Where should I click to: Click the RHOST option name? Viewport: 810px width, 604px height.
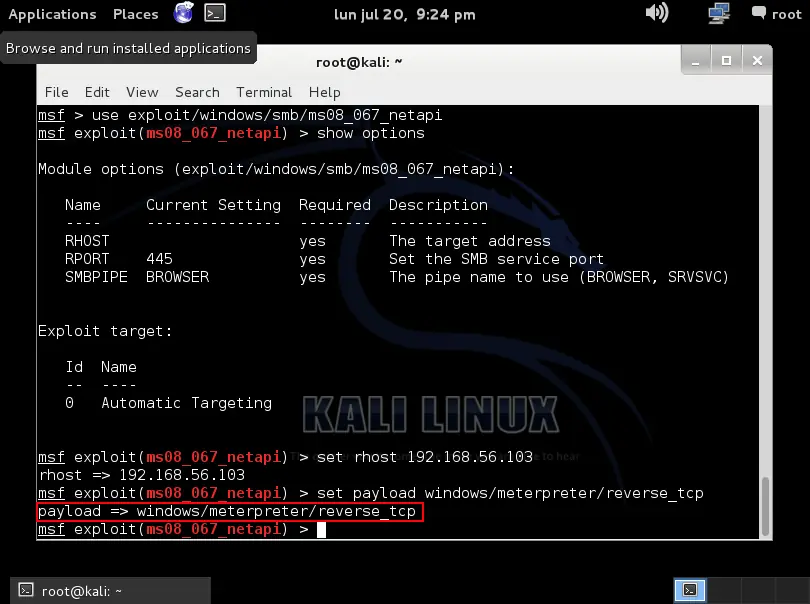coord(87,241)
